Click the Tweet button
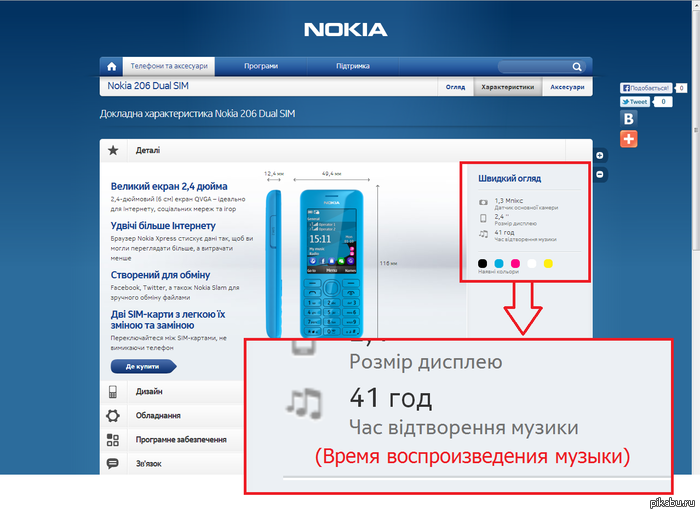 tap(635, 102)
